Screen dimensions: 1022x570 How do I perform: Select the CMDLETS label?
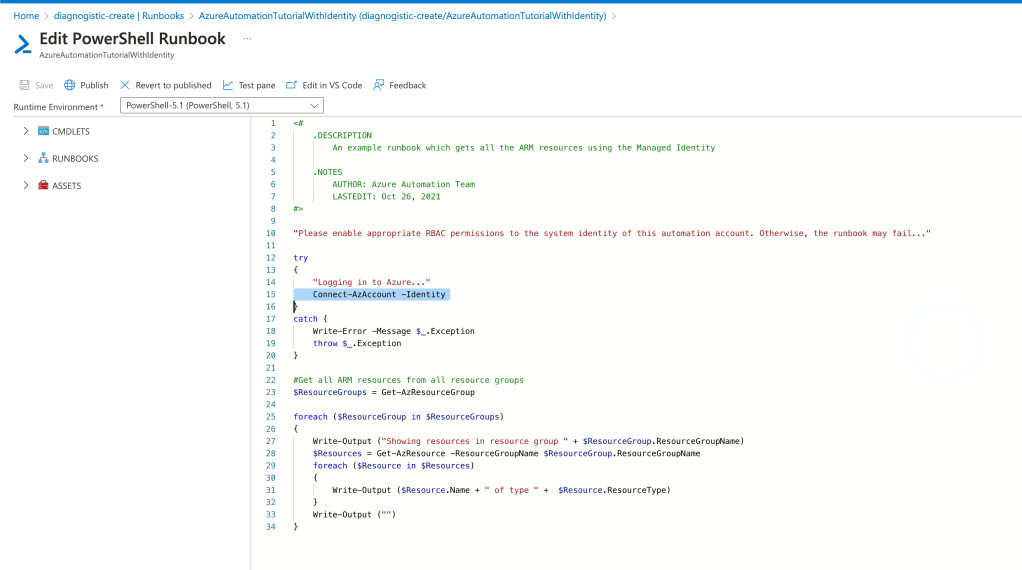(x=71, y=131)
